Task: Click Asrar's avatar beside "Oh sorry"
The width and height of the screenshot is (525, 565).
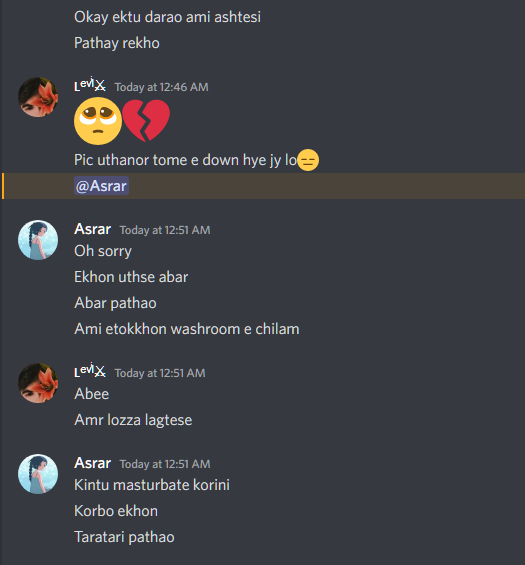Action: [x=38, y=240]
